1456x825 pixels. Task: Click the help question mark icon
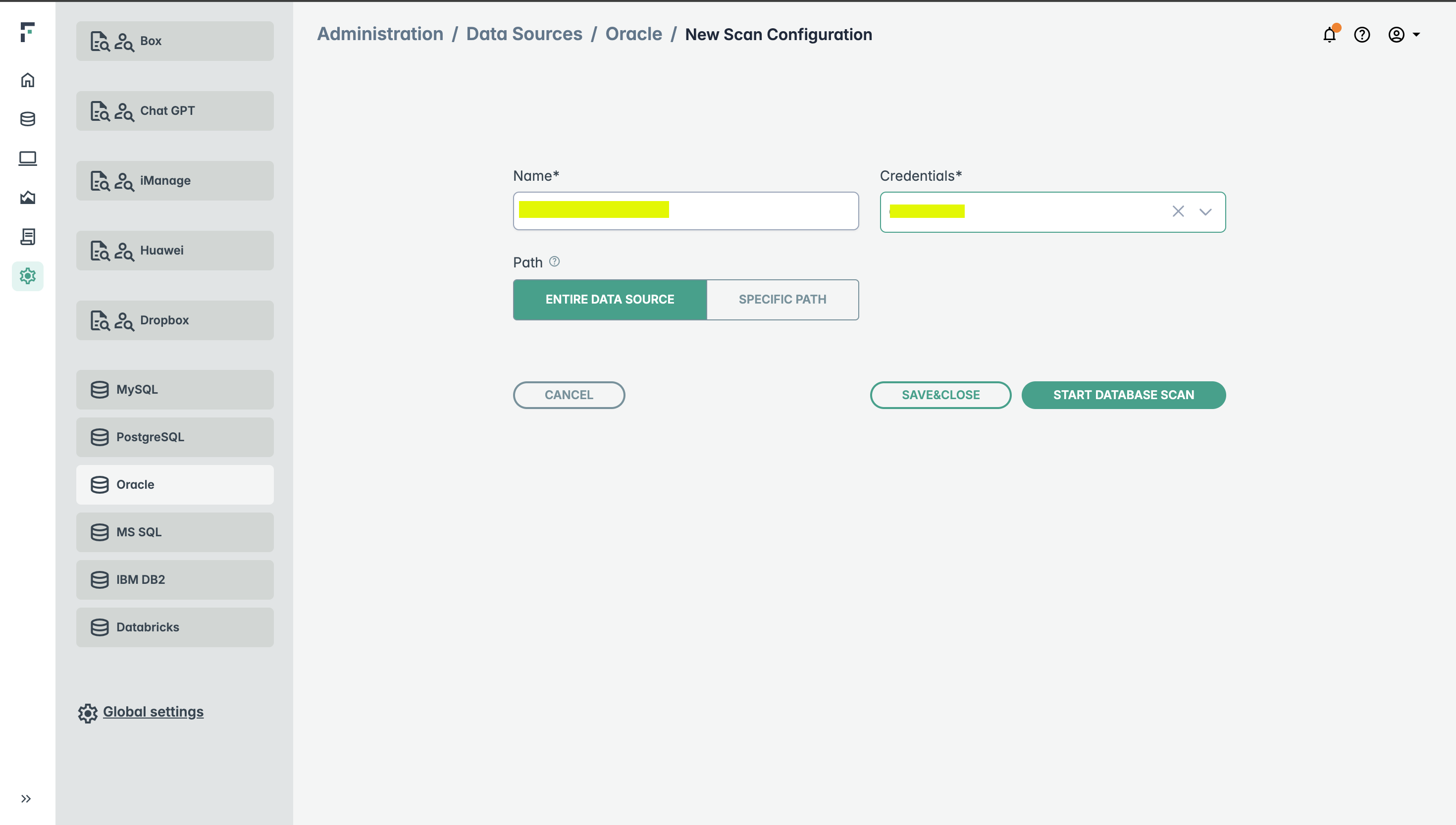click(x=1361, y=35)
